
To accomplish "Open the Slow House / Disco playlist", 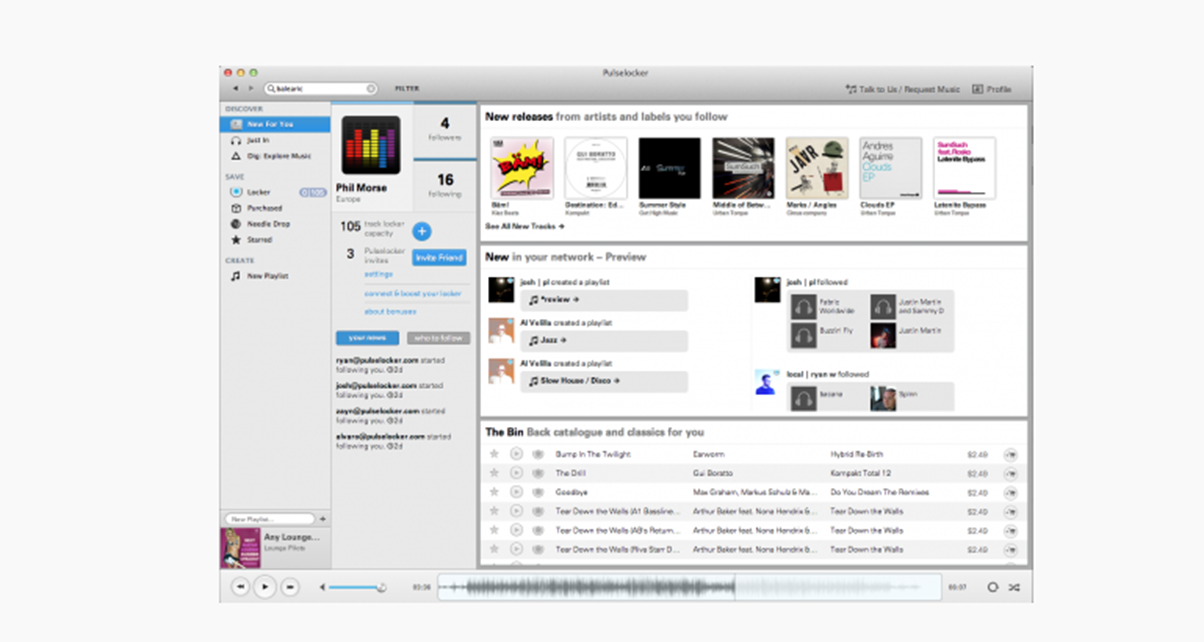I will 603,381.
